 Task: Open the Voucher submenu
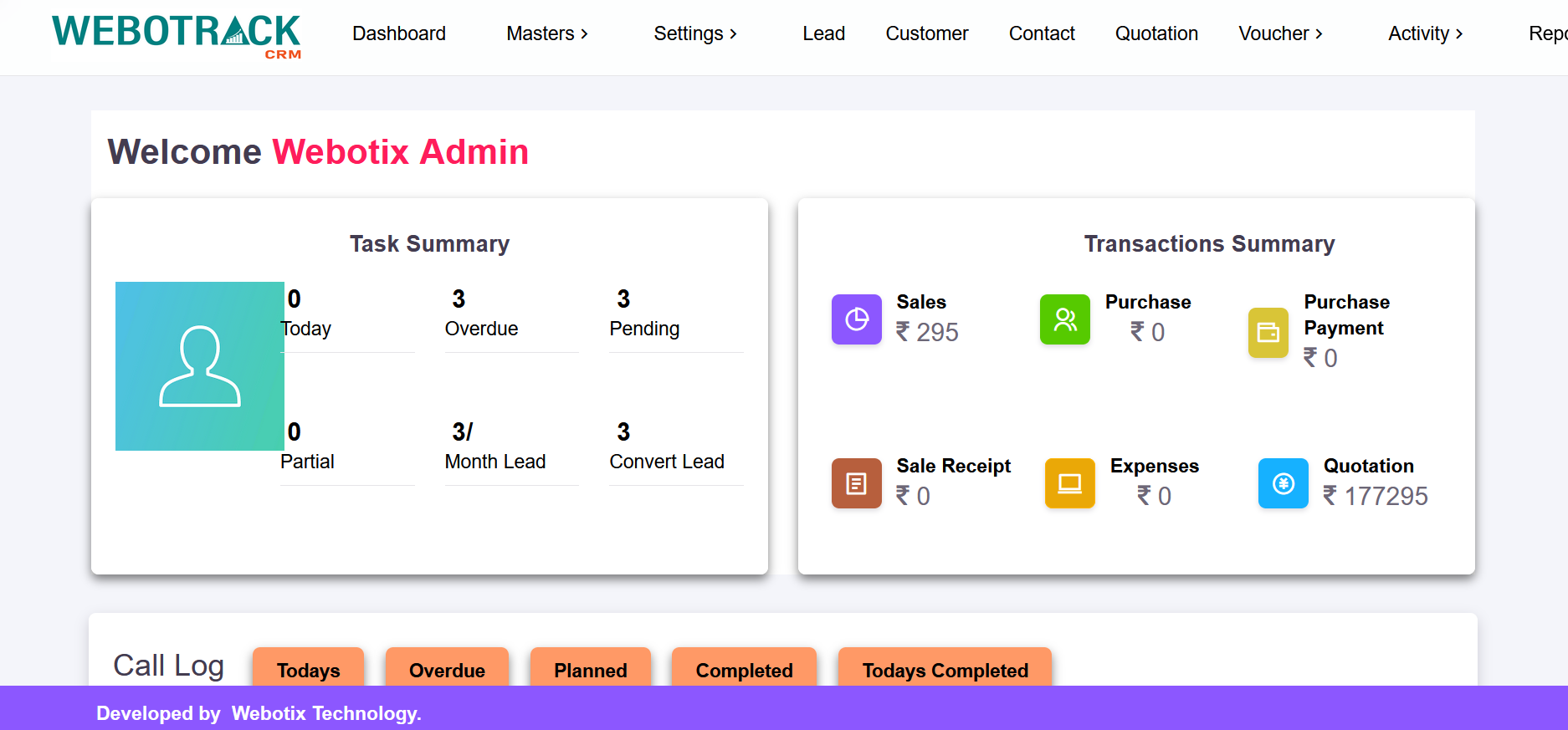coord(1280,33)
